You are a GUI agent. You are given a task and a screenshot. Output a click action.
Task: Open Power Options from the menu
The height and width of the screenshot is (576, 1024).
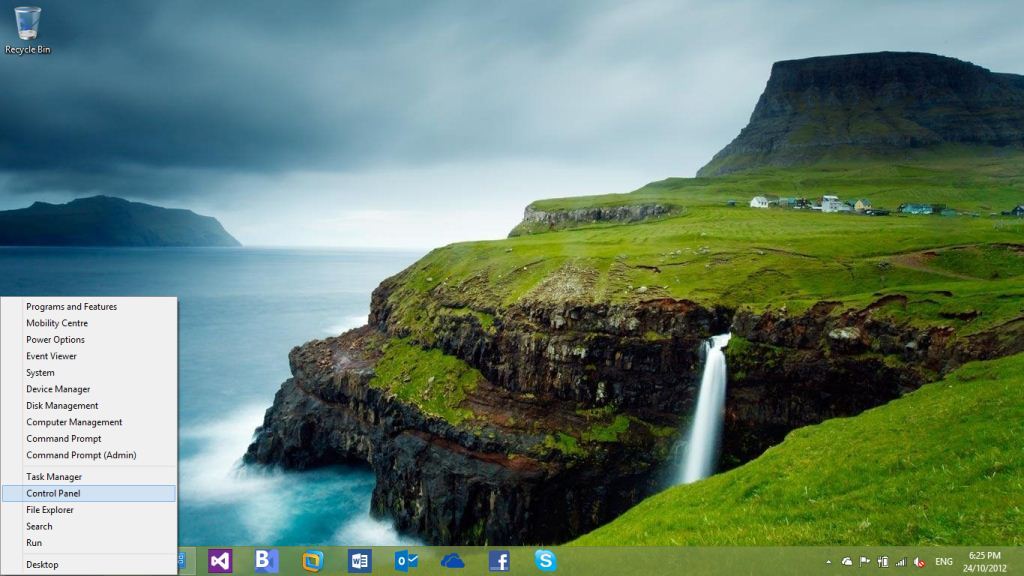click(x=89, y=340)
